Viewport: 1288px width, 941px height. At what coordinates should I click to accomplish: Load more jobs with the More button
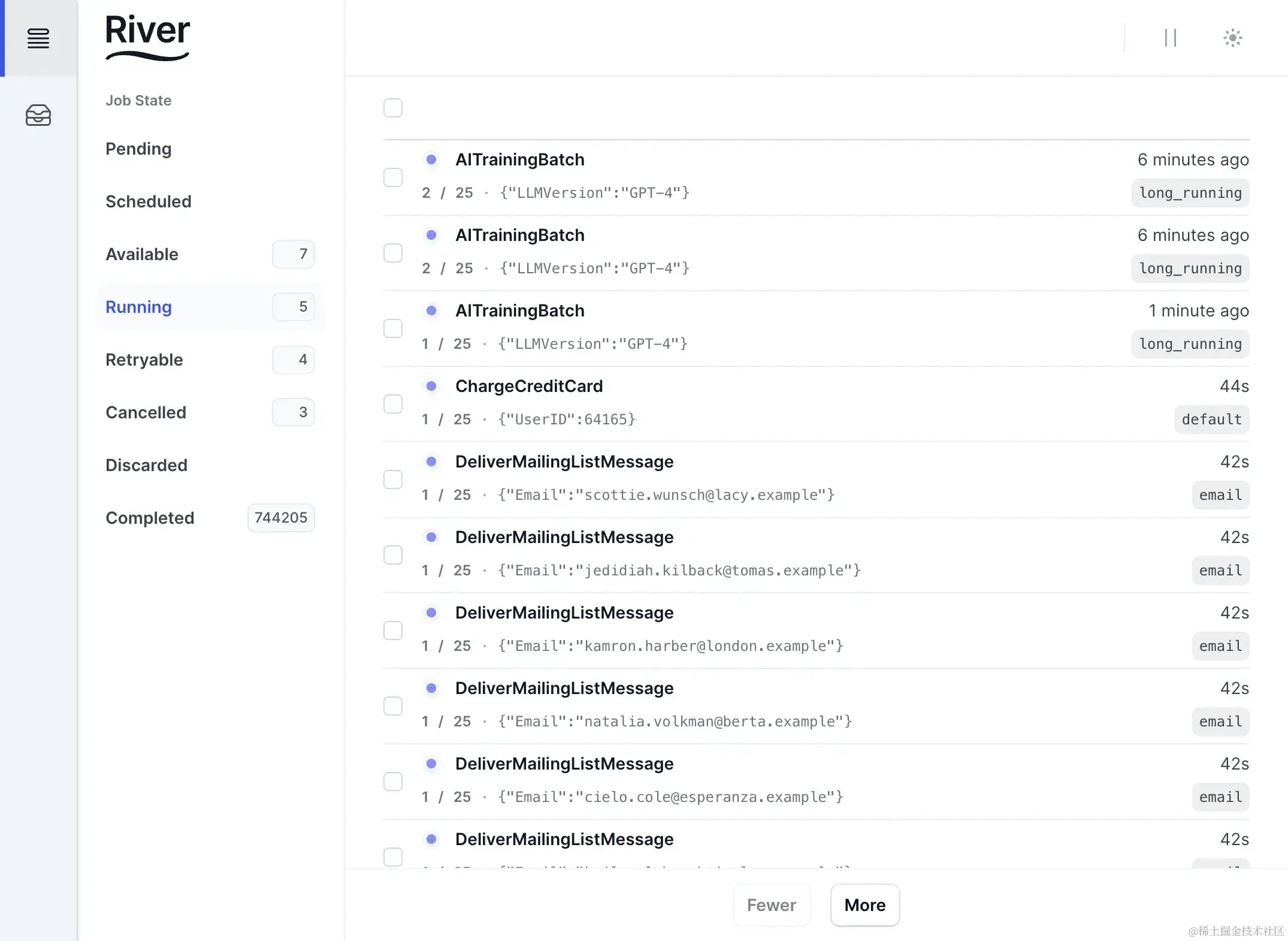point(864,905)
